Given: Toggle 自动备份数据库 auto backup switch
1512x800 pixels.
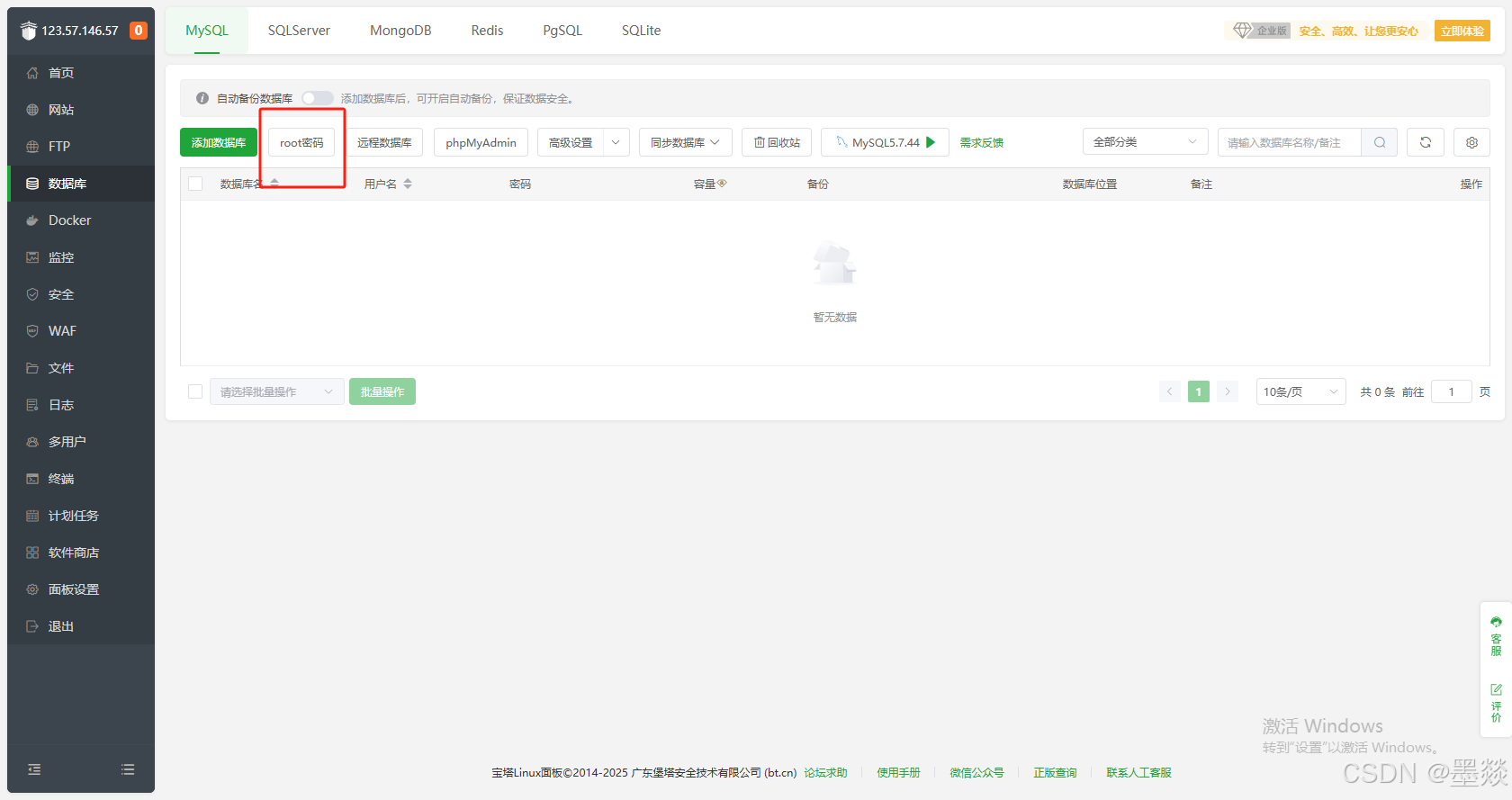Looking at the screenshot, I should click(317, 98).
